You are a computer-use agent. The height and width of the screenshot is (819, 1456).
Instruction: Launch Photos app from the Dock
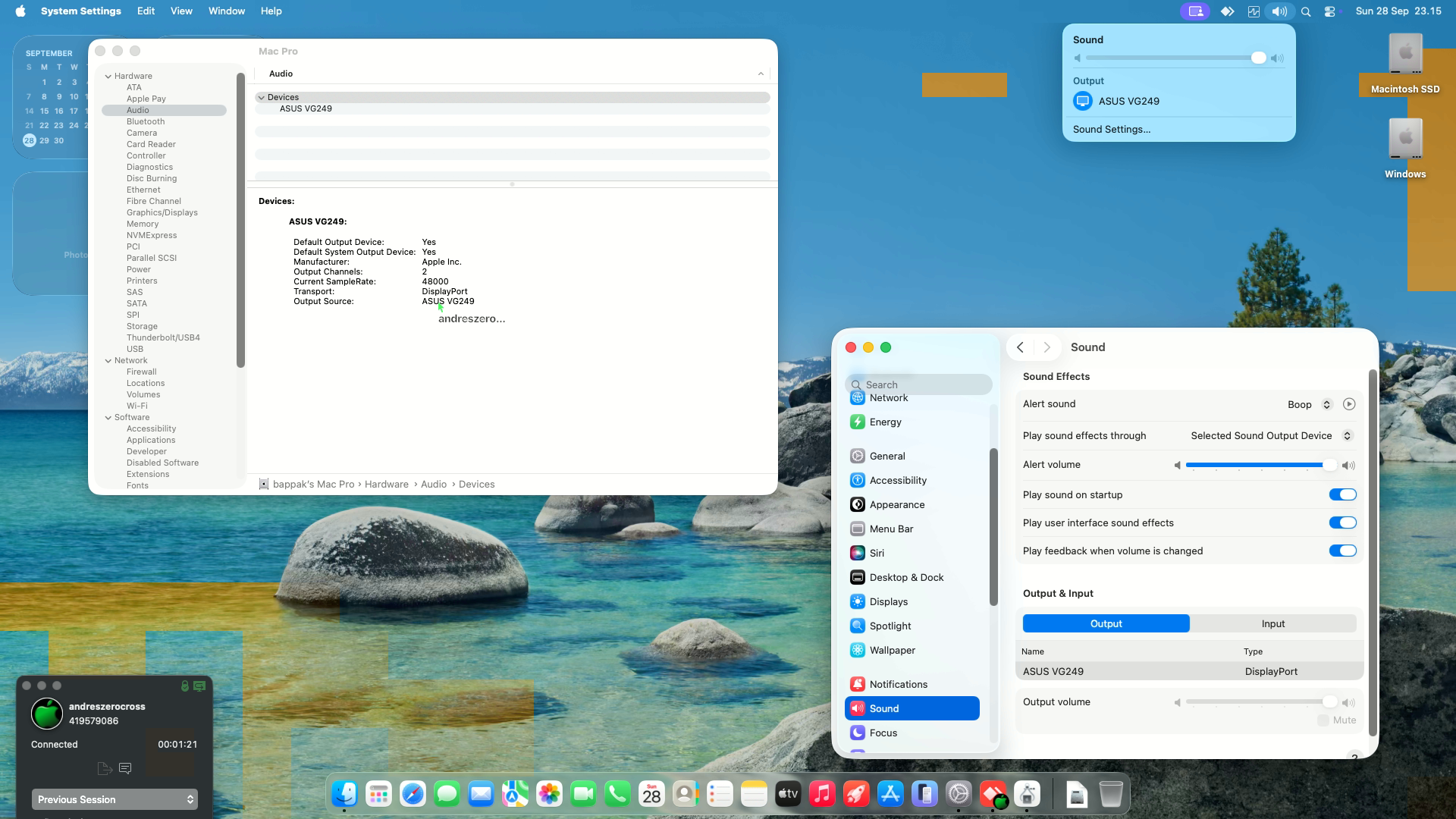[x=549, y=794]
